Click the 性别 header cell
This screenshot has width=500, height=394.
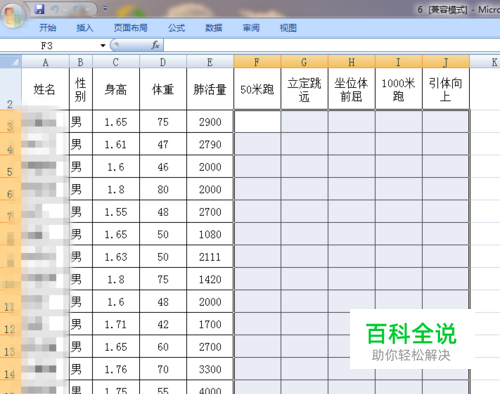(x=81, y=89)
